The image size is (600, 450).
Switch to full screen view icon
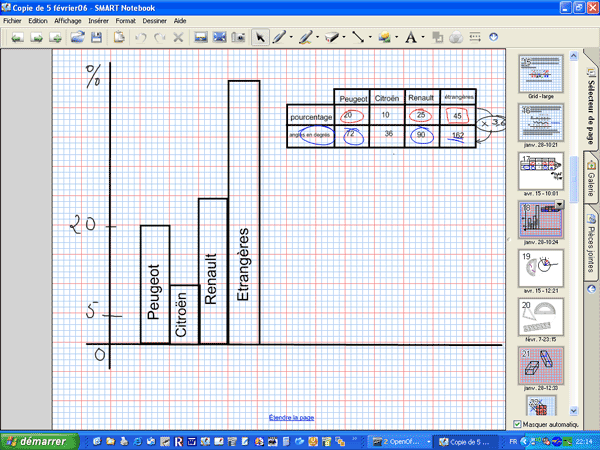pyautogui.click(x=220, y=37)
